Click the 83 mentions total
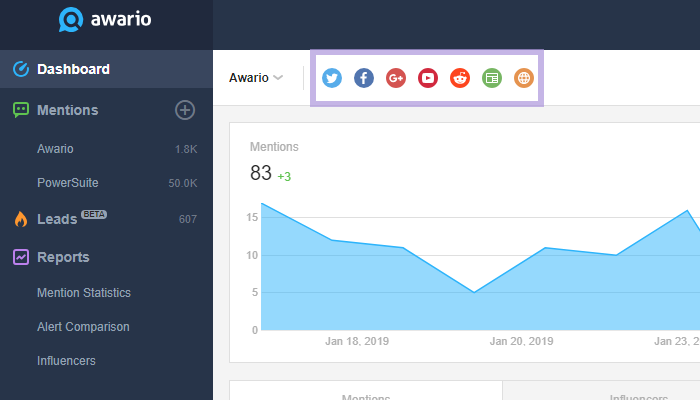700x400 pixels. 261,173
